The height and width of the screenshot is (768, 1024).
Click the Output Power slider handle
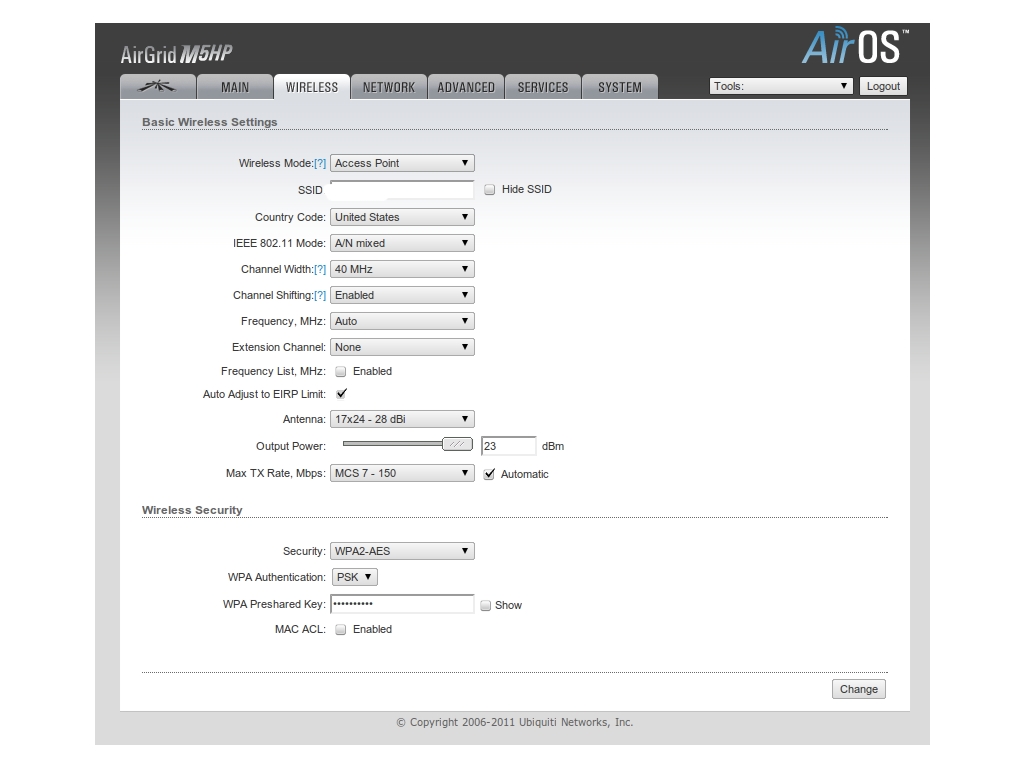pos(457,445)
